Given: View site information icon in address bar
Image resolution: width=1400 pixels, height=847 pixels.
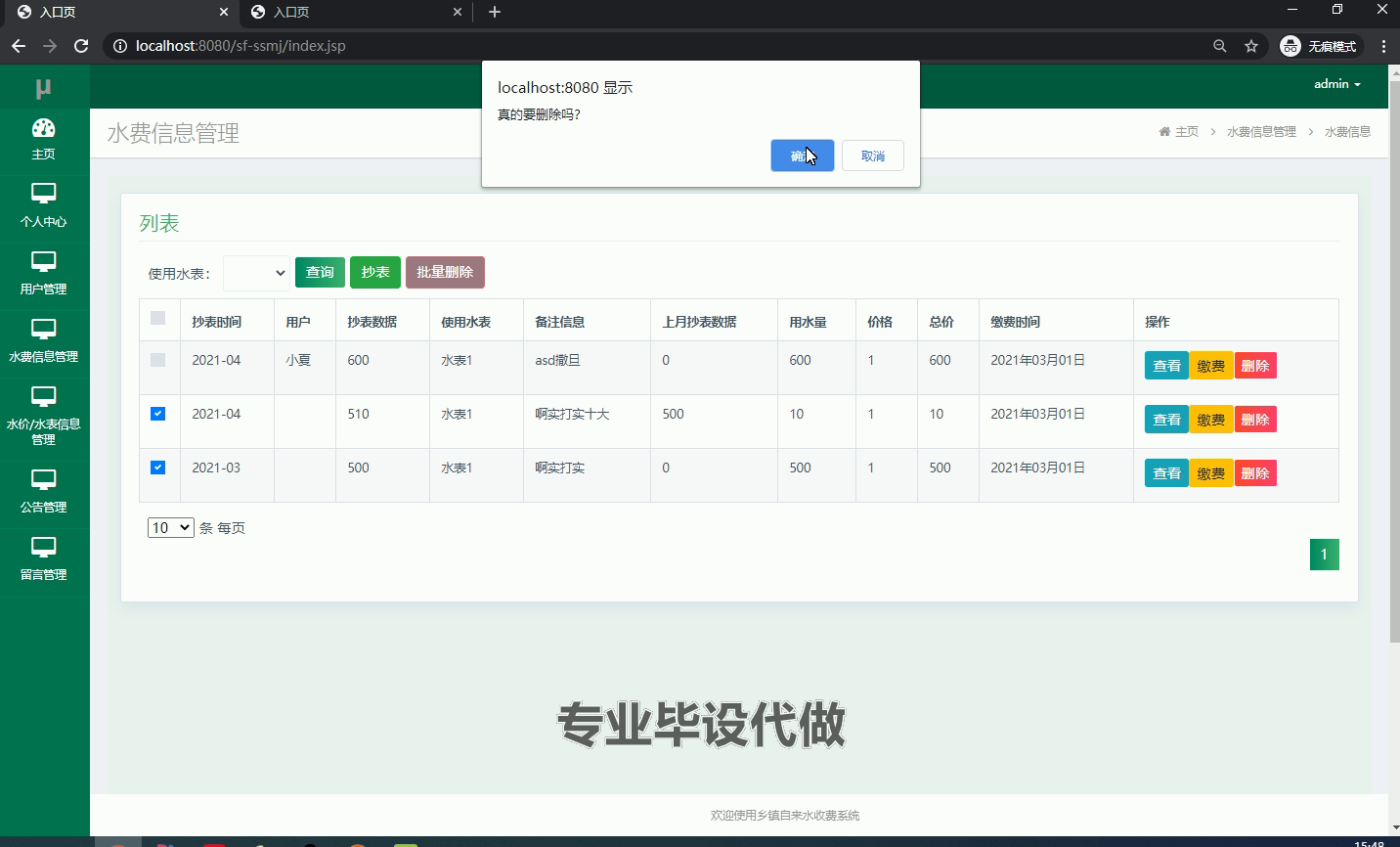Looking at the screenshot, I should [119, 46].
